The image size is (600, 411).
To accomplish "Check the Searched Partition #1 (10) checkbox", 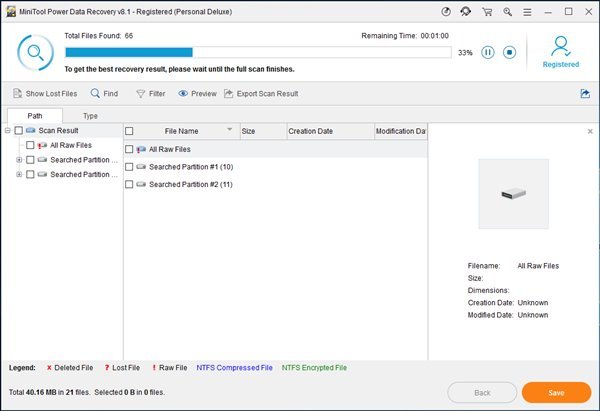I will pyautogui.click(x=130, y=167).
